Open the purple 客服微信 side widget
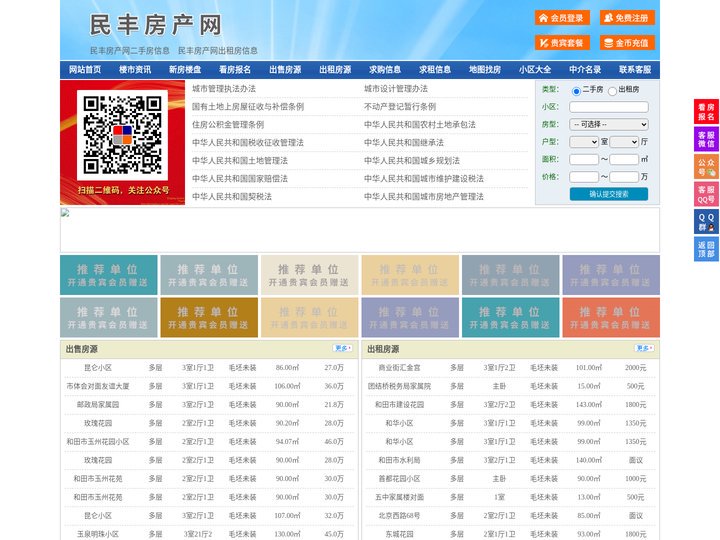The height and width of the screenshot is (540, 720). (x=706, y=139)
